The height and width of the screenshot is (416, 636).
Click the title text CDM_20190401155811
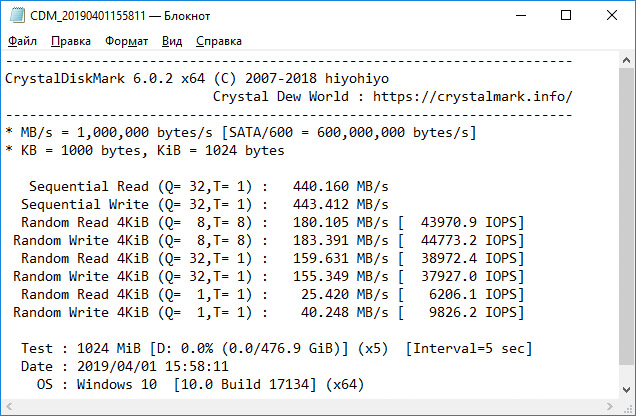88,16
